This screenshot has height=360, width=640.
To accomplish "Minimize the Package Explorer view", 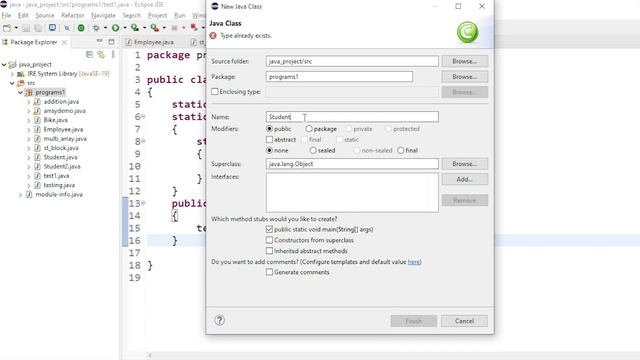I will [100, 41].
